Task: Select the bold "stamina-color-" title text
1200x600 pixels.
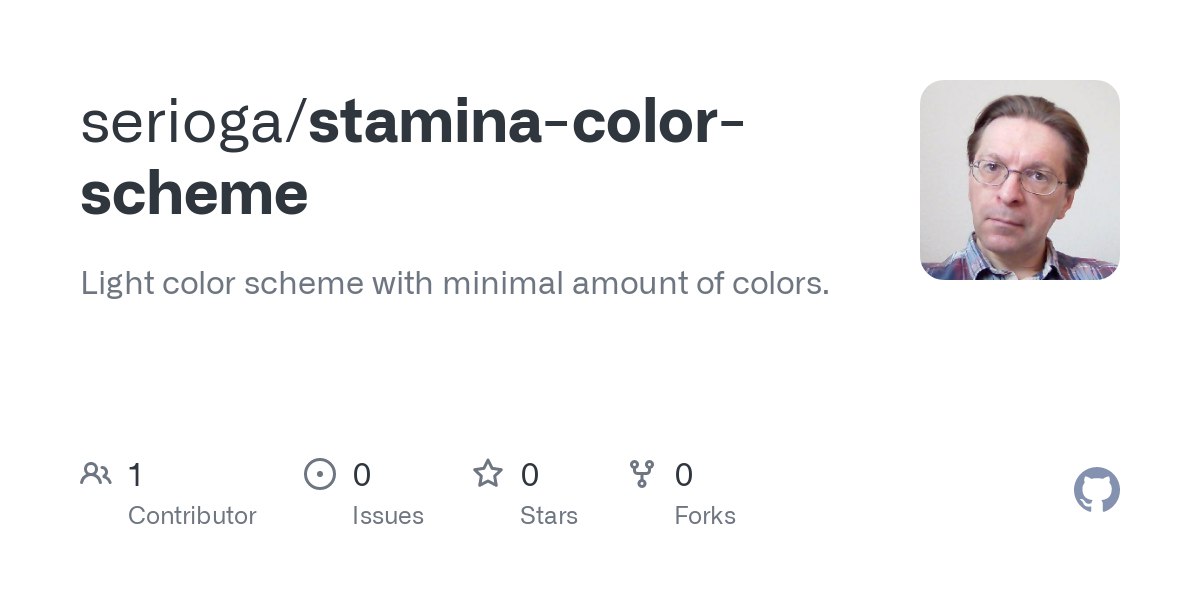Action: 526,122
